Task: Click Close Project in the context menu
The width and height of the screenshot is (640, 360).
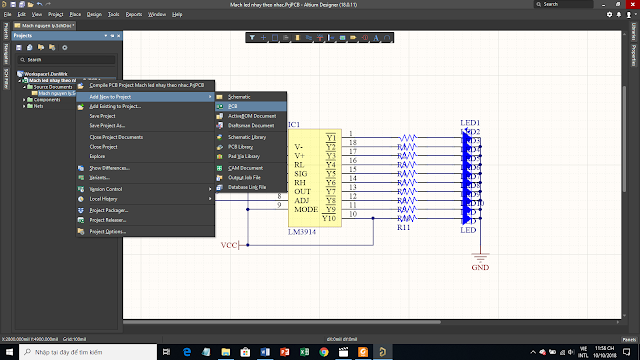Action: (x=145, y=147)
